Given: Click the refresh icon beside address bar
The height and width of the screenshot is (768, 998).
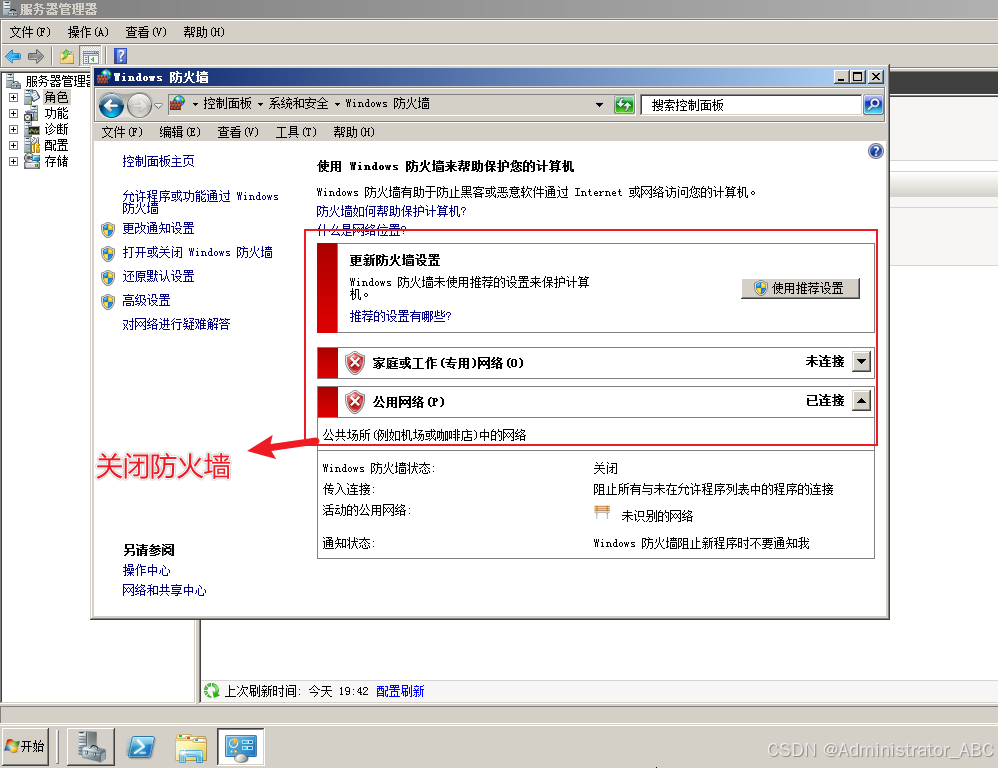Looking at the screenshot, I should (x=624, y=104).
